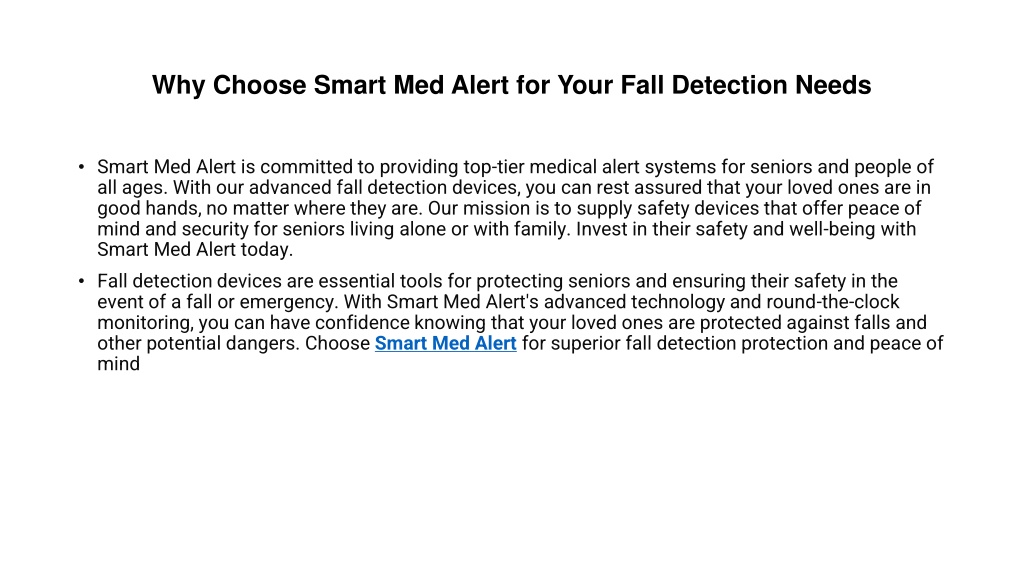Click the line starting "Fall detection devices are essential"
Image resolution: width=1024 pixels, height=576 pixels.
(498, 281)
